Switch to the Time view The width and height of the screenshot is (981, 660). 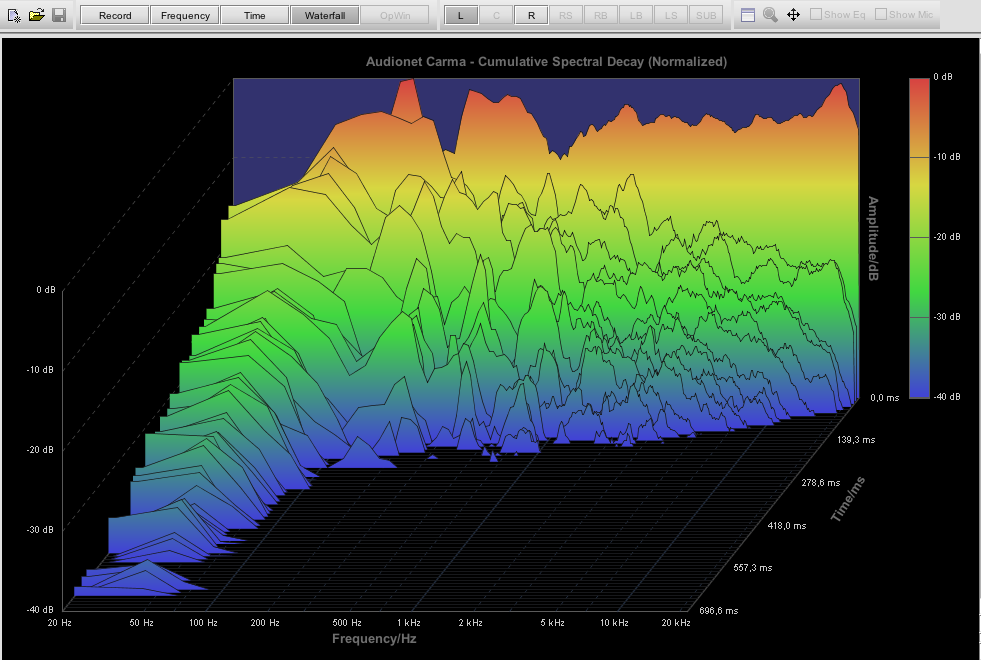(x=255, y=15)
